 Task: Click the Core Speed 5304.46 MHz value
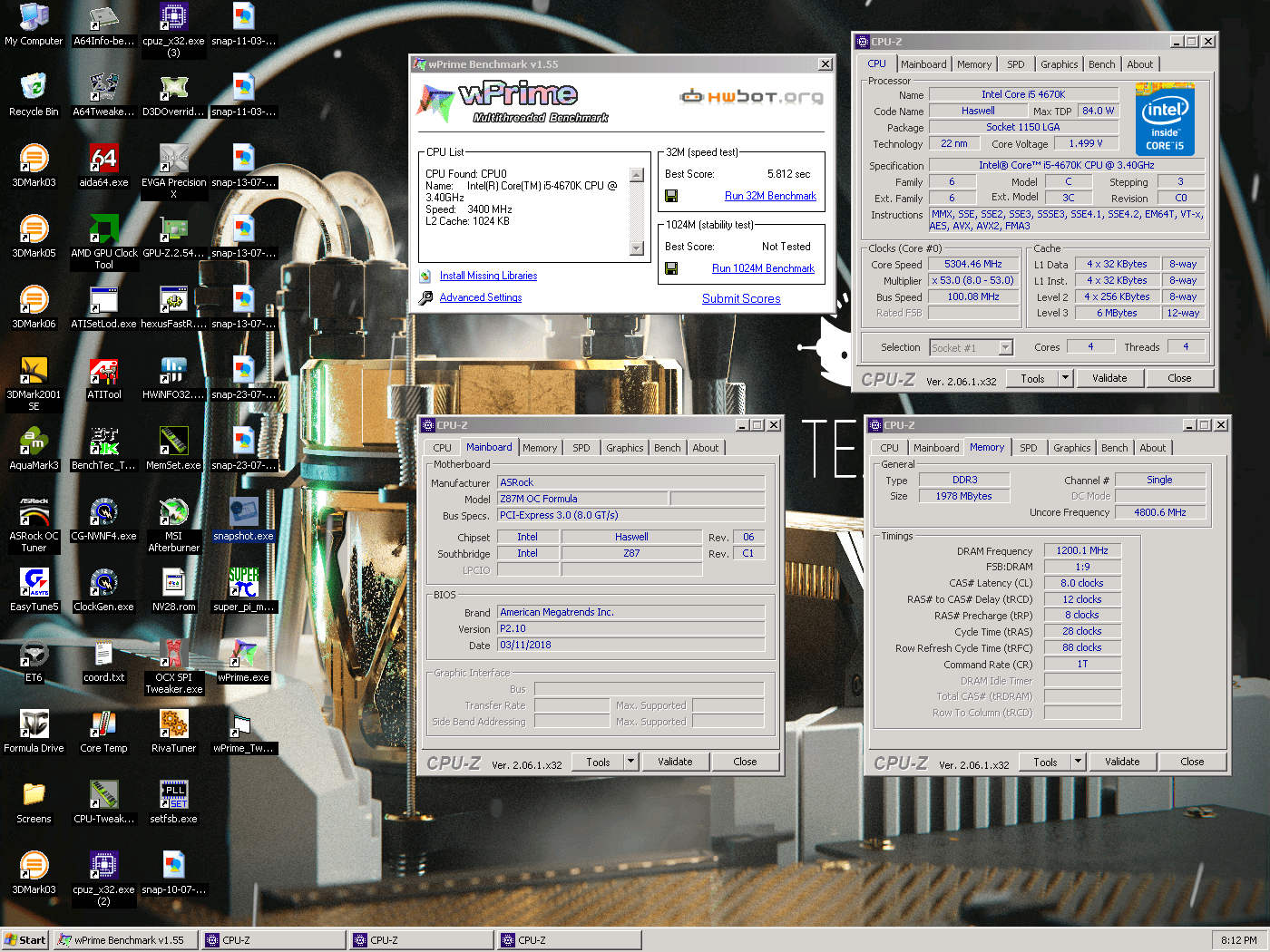(x=973, y=264)
